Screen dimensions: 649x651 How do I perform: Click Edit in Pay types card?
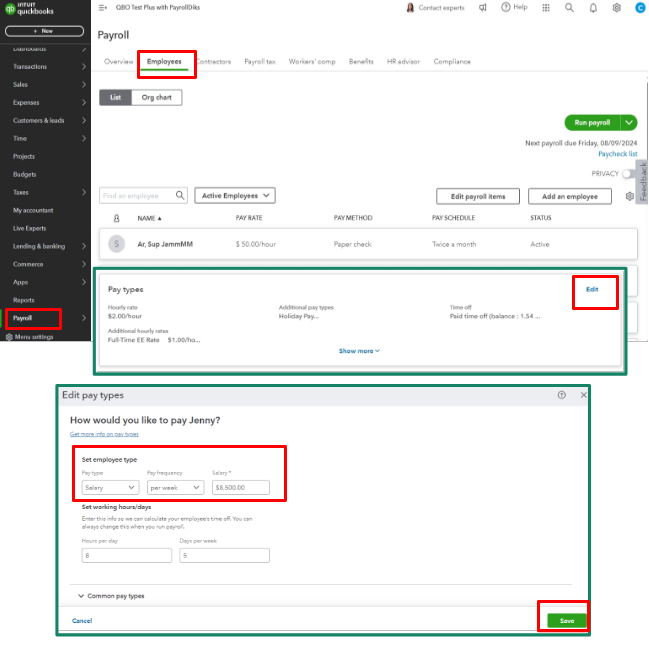(x=592, y=289)
